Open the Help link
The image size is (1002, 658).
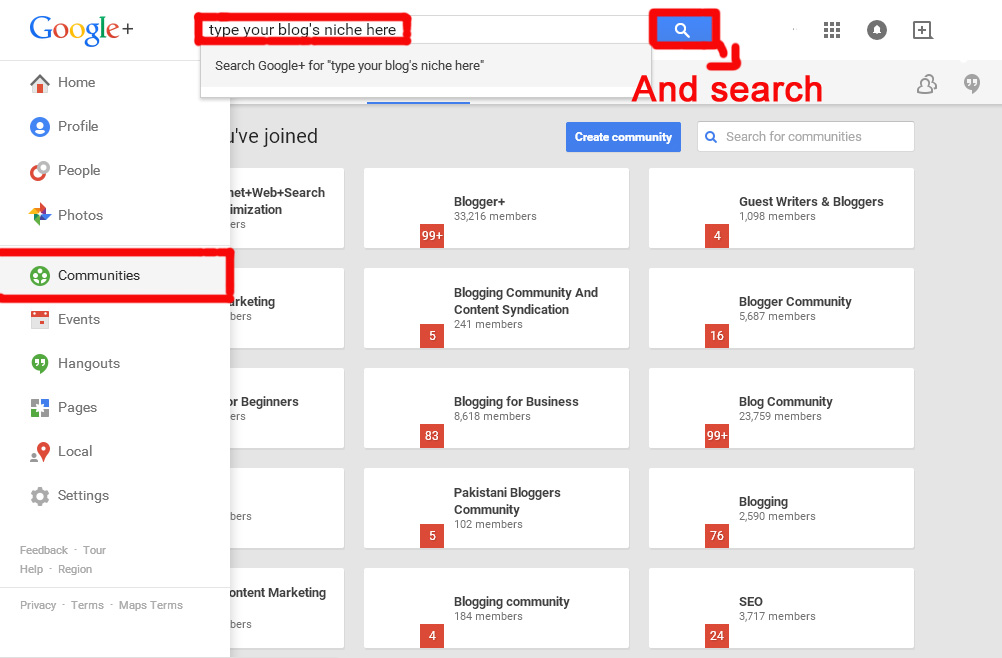pos(31,569)
